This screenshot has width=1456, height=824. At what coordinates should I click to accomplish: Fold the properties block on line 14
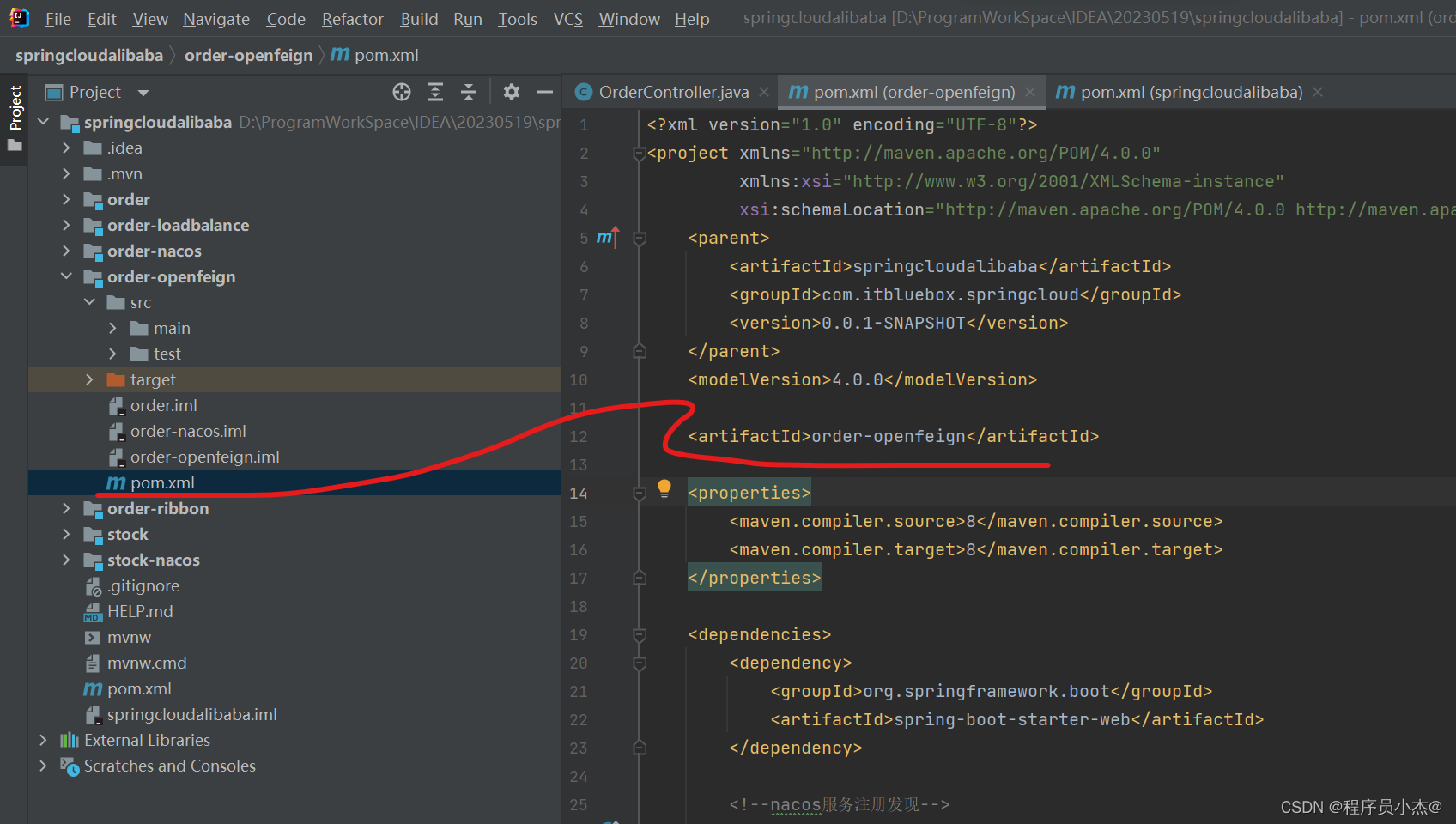coord(639,494)
